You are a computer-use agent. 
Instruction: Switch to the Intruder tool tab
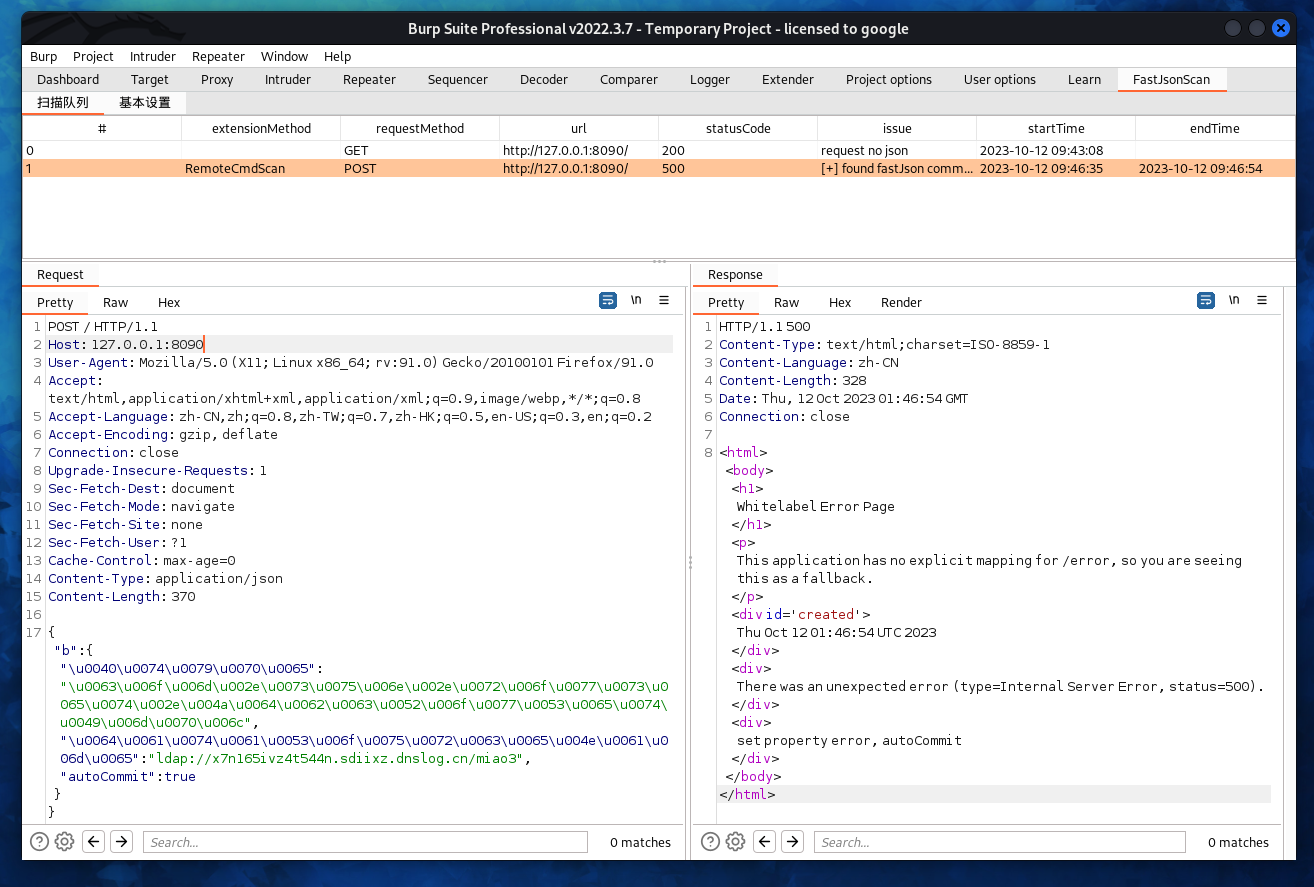288,80
